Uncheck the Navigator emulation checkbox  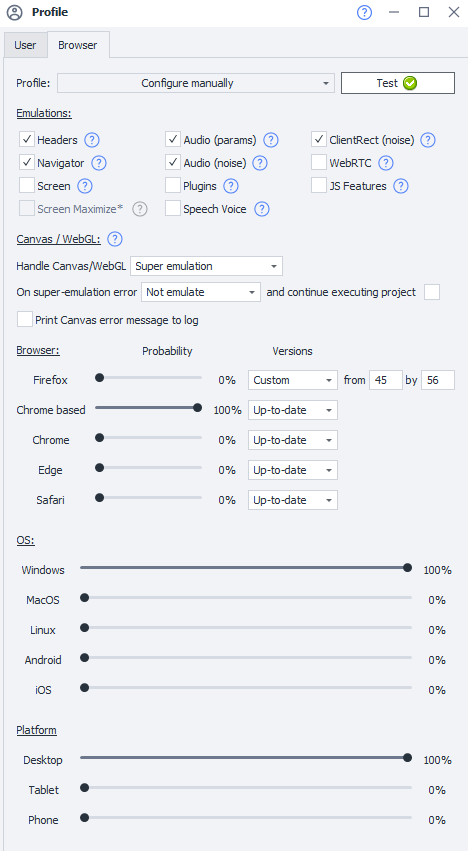pyautogui.click(x=27, y=162)
